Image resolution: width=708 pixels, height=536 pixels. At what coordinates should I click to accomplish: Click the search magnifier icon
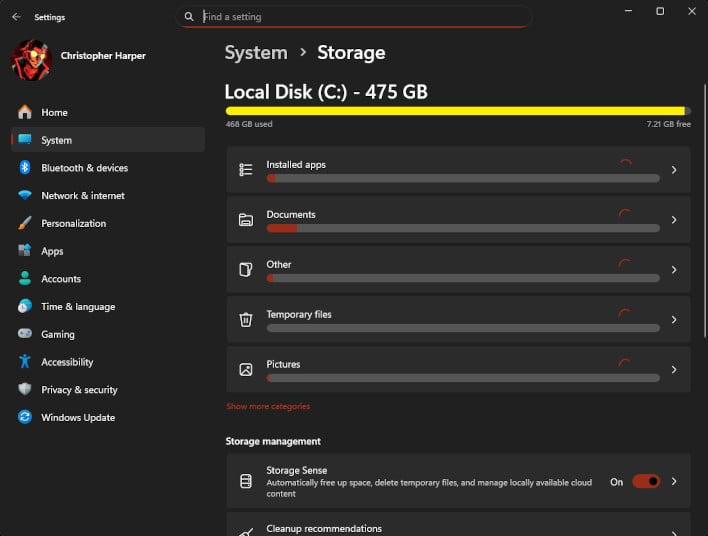(x=189, y=17)
